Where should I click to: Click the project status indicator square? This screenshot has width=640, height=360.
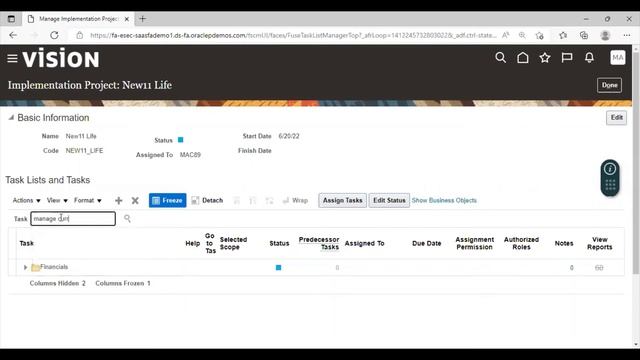point(180,140)
